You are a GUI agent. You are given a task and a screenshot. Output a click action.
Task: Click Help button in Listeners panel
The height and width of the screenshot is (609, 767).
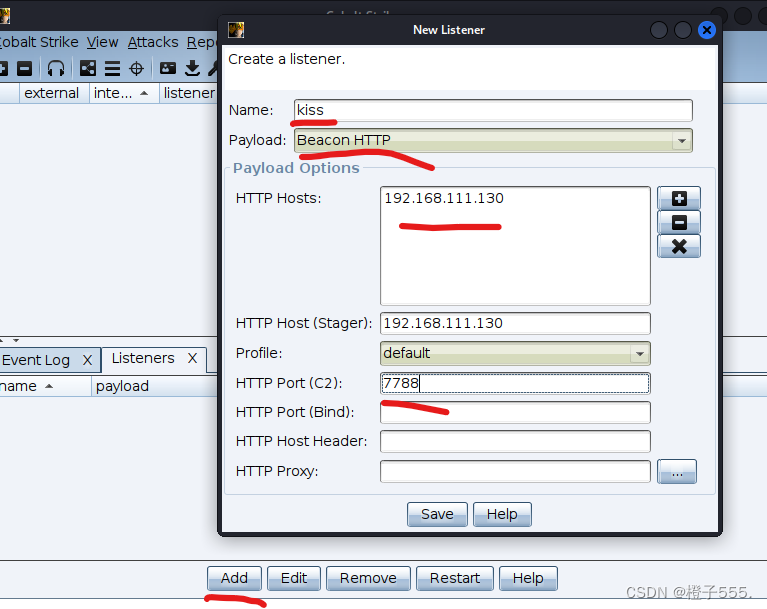528,578
